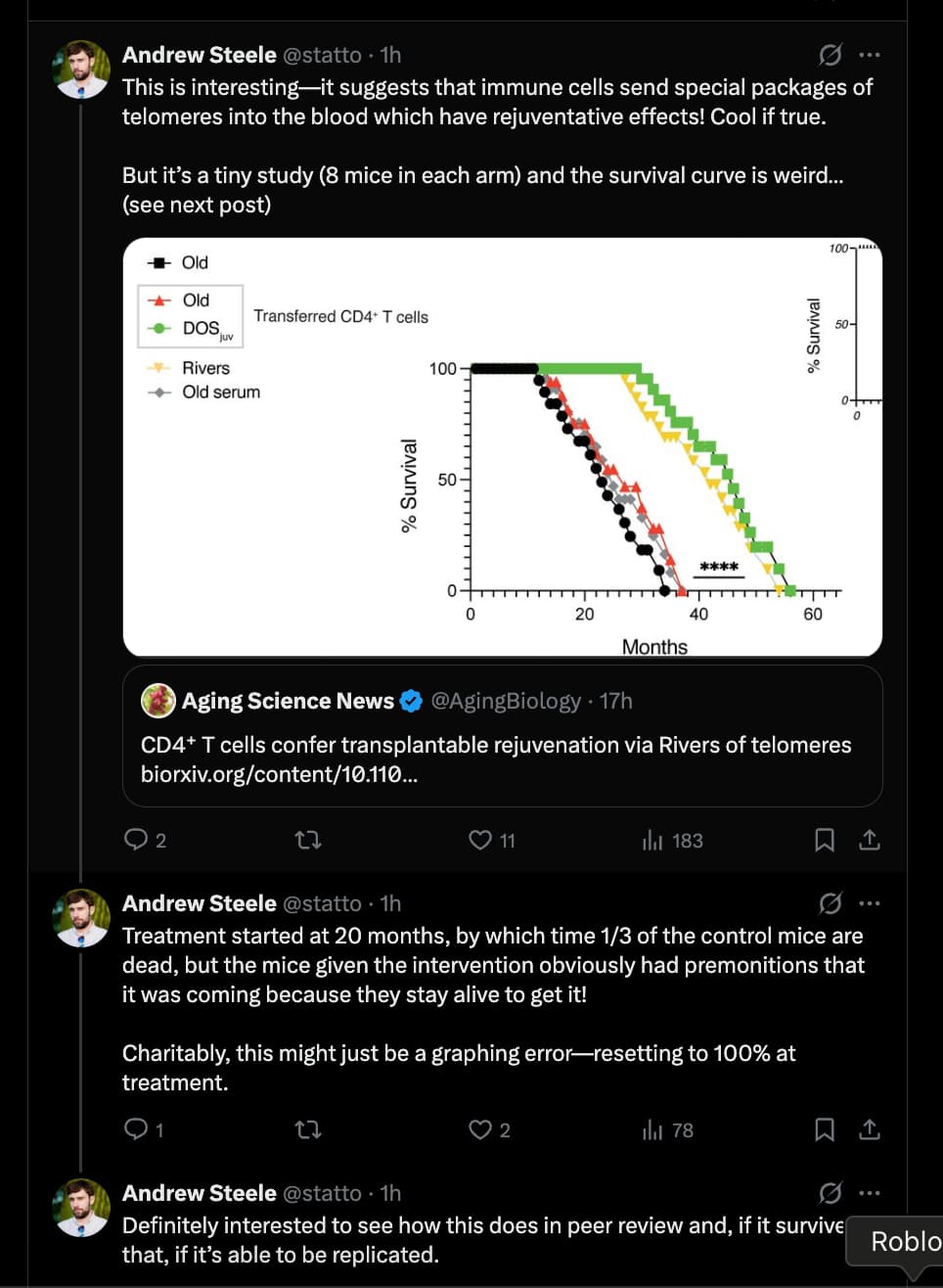Image resolution: width=943 pixels, height=1288 pixels.
Task: Click Andrew Steele's avatar on first post
Action: pyautogui.click(x=81, y=69)
